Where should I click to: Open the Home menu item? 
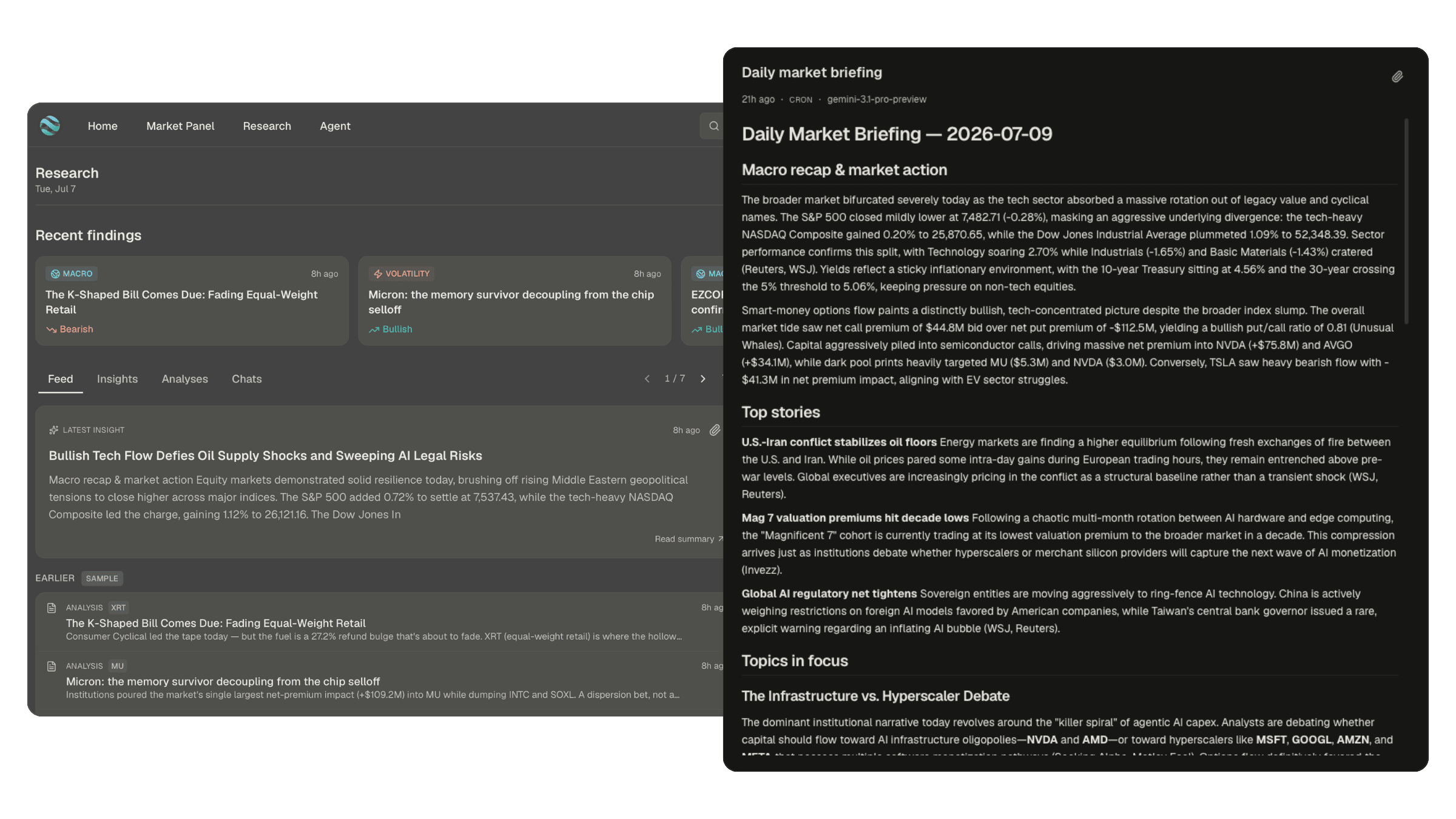[x=103, y=126]
